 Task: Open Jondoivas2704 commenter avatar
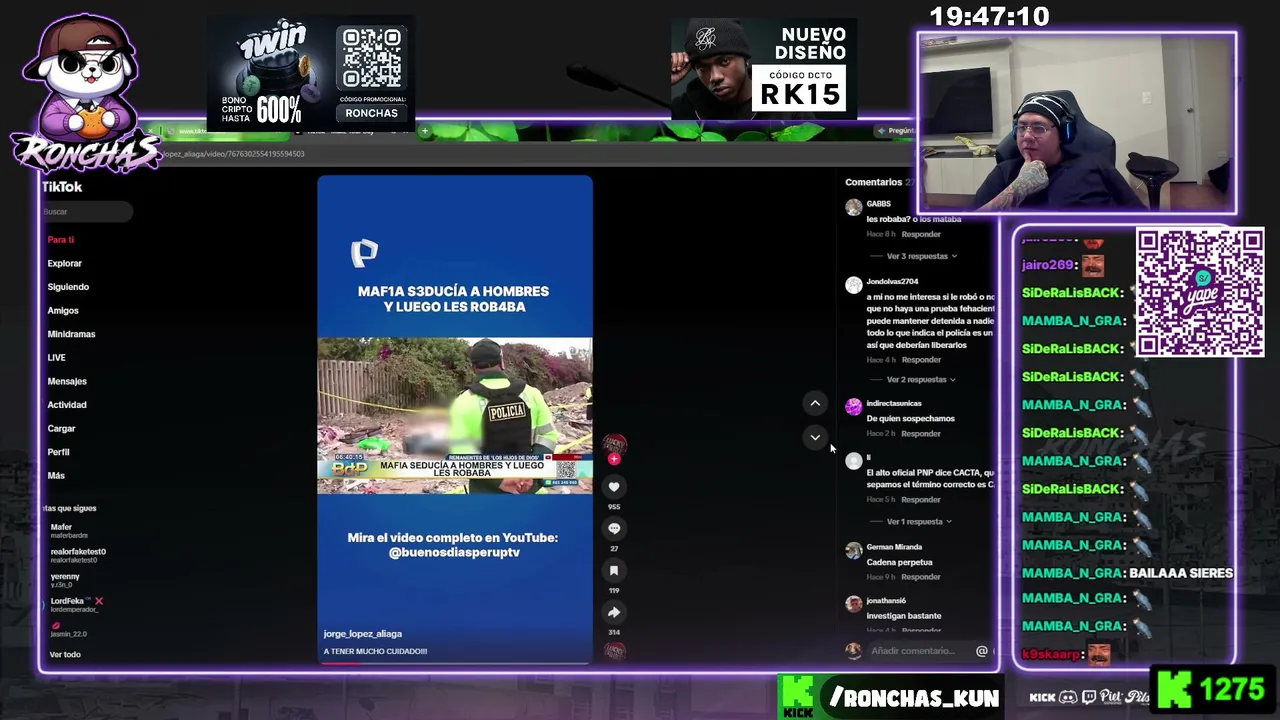pyautogui.click(x=853, y=286)
